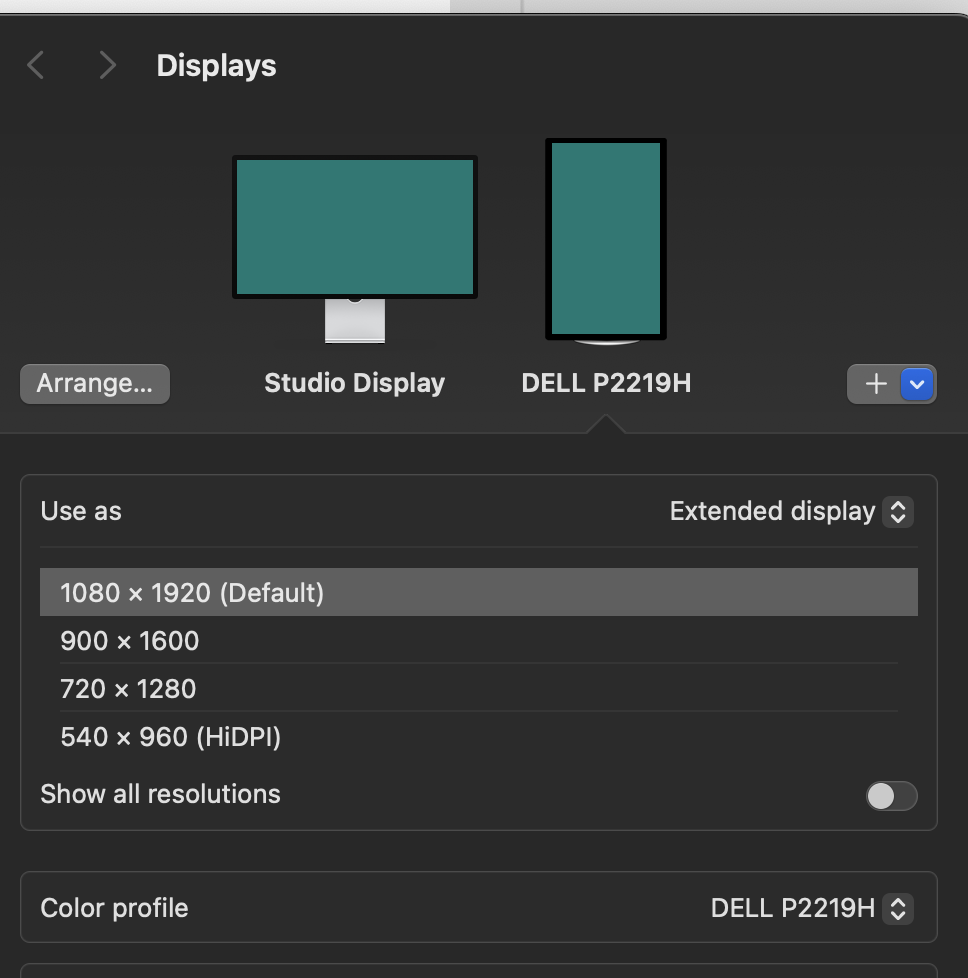Viewport: 968px width, 978px height.
Task: Select the Studio Display monitor thumbnail
Action: click(x=354, y=227)
